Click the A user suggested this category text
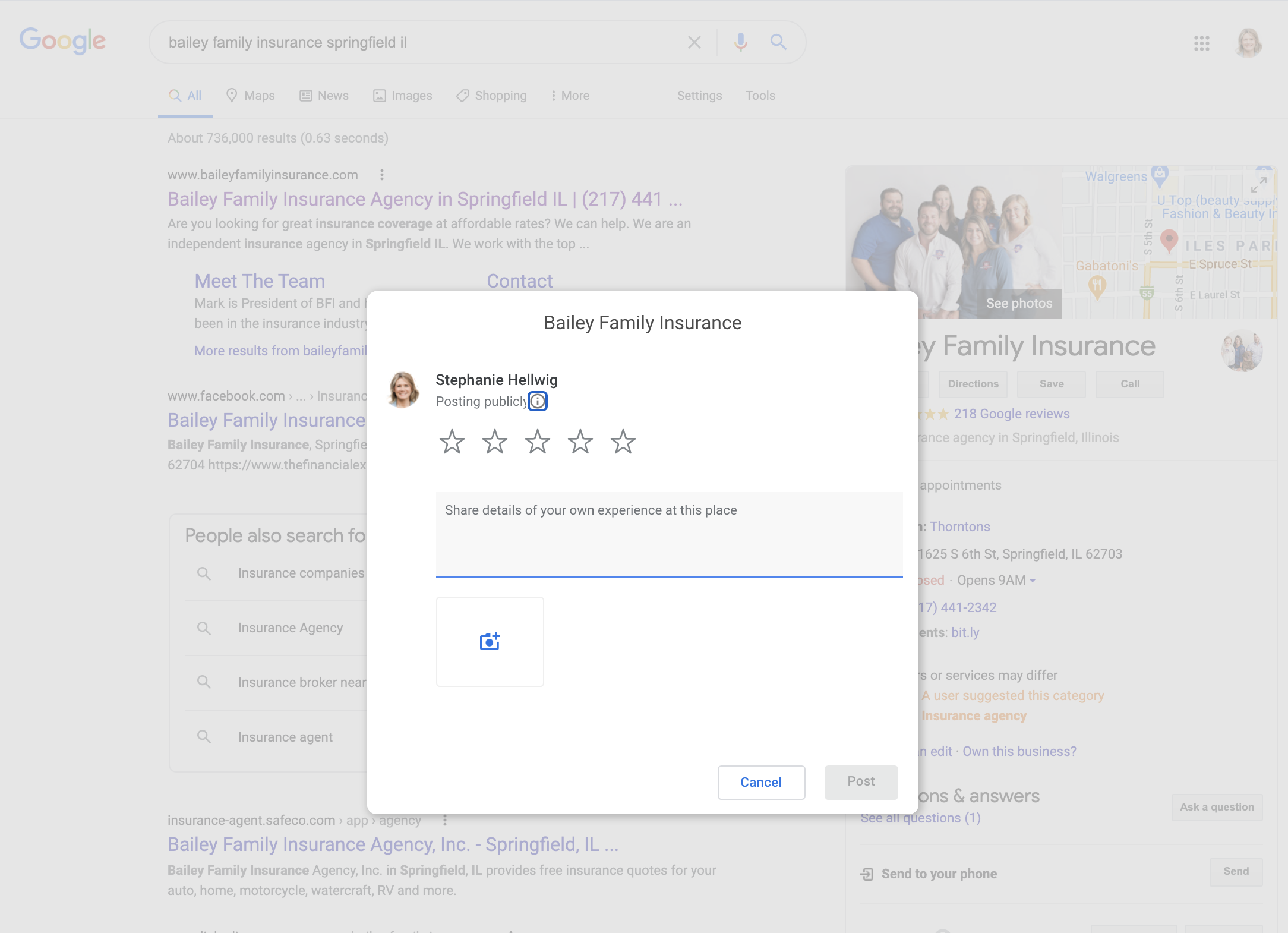Viewport: 1288px width, 933px height. 1012,695
